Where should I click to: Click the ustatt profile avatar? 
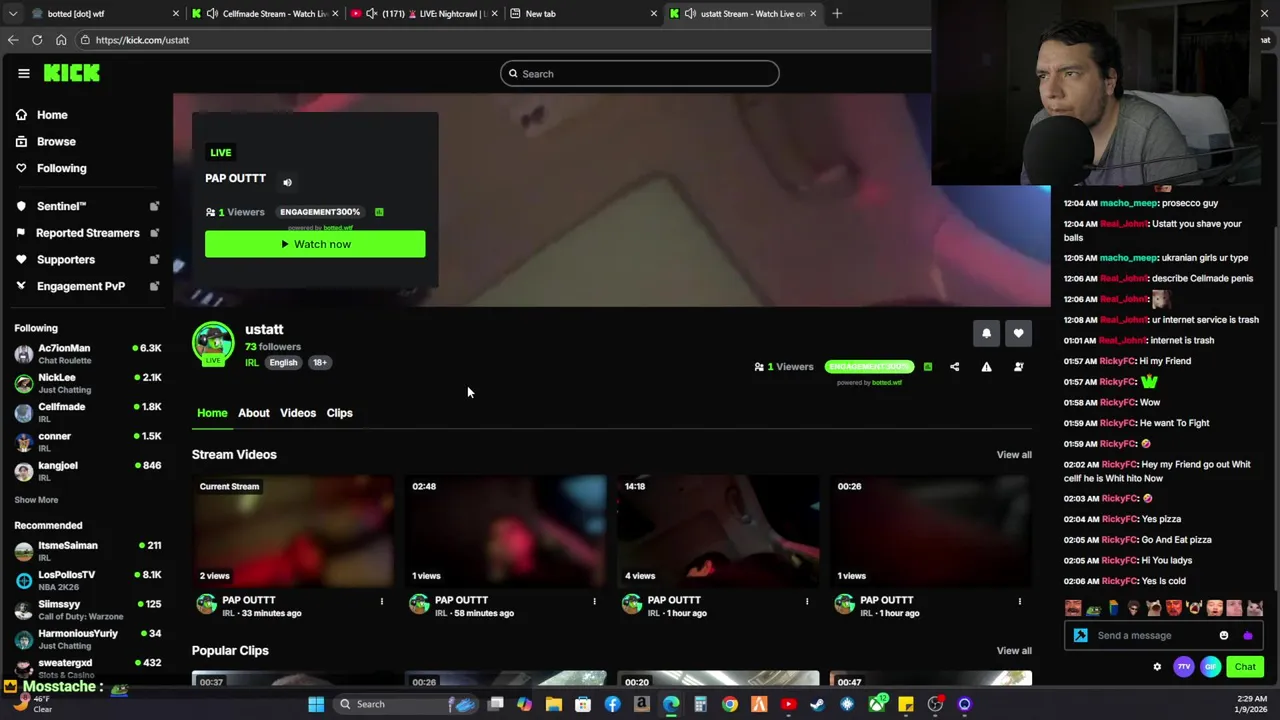[x=213, y=343]
